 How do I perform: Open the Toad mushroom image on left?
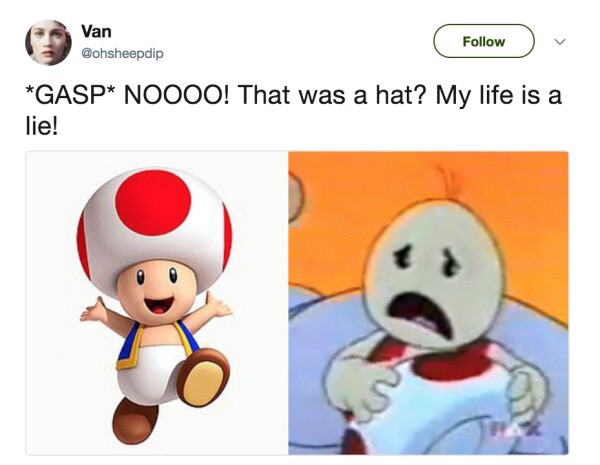click(157, 303)
